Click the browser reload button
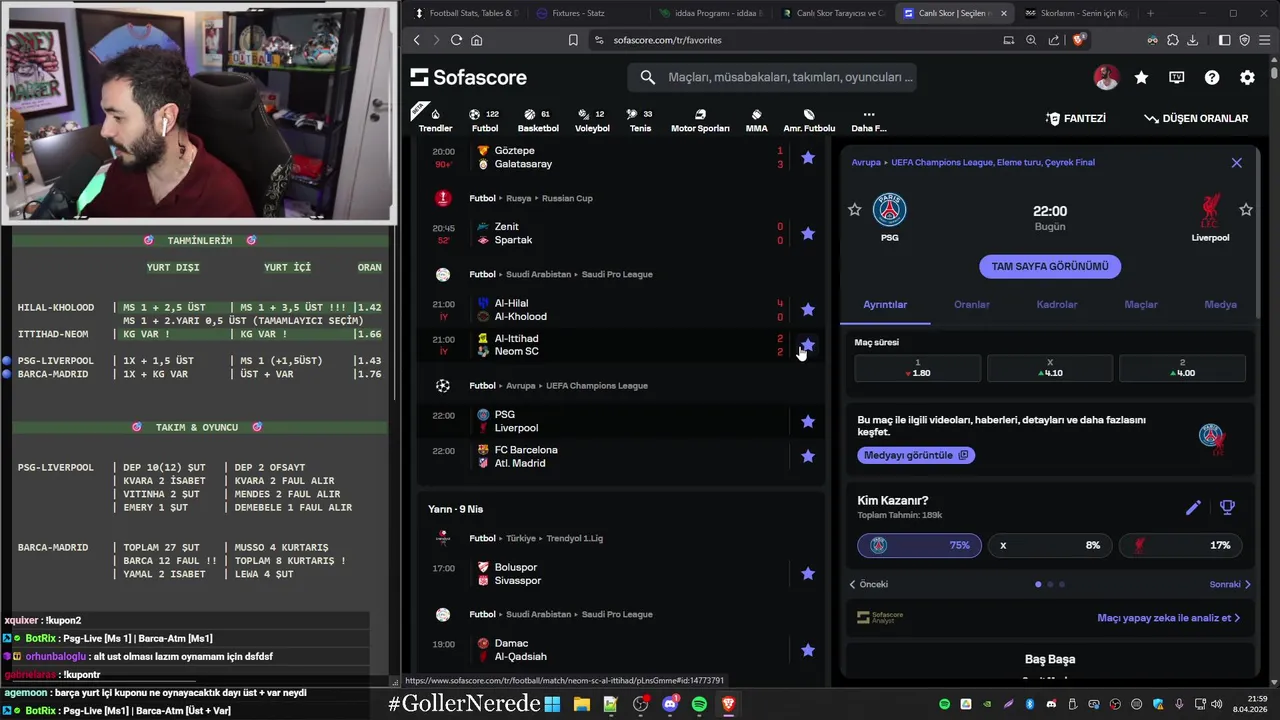1280x720 pixels. [x=456, y=40]
